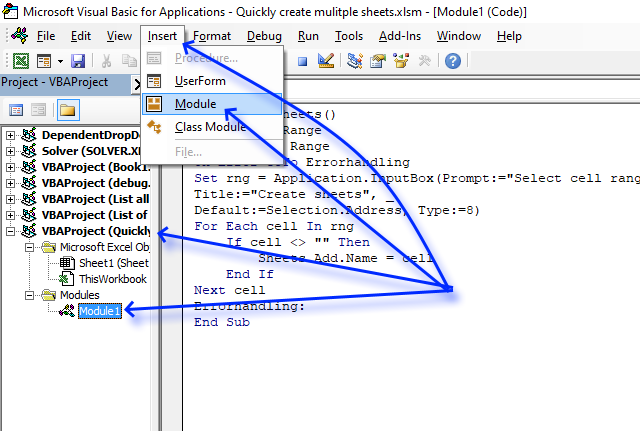Image resolution: width=640 pixels, height=431 pixels.
Task: Click the 'Next cell' code line
Action: tap(229, 290)
